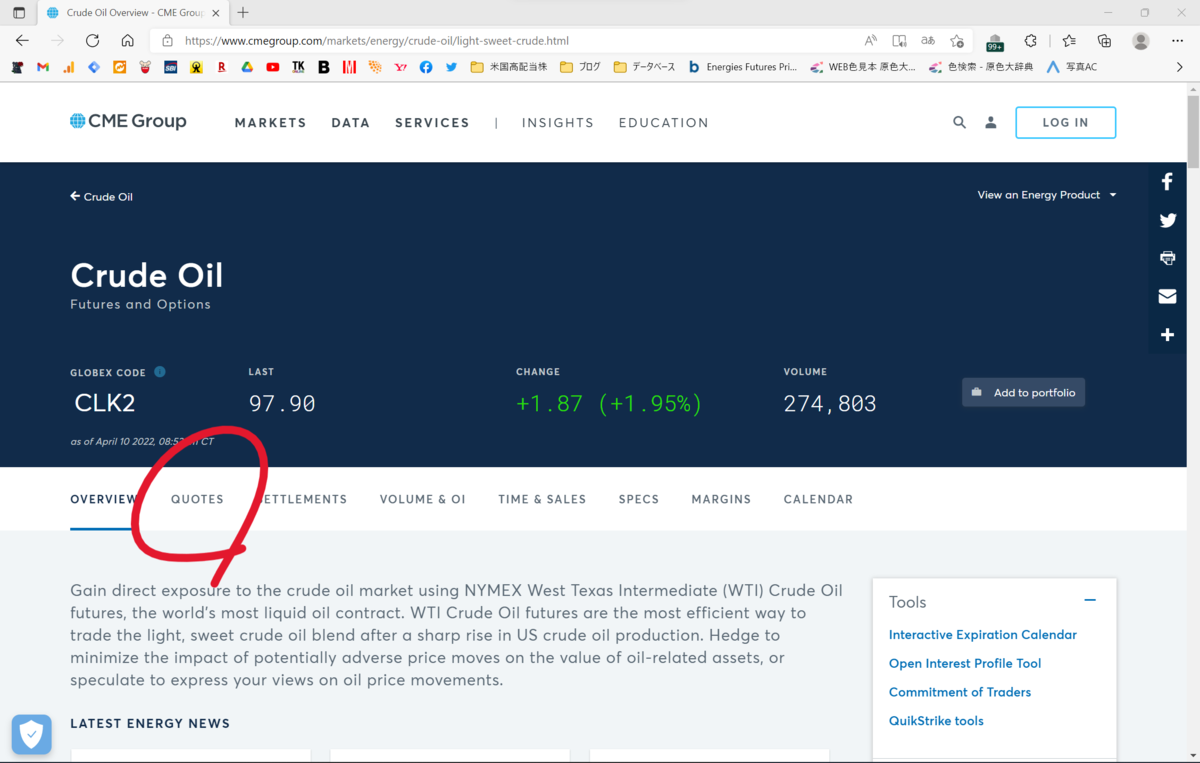Open Energies Futures Pri... bookmark
The height and width of the screenshot is (763, 1200).
pyautogui.click(x=742, y=67)
